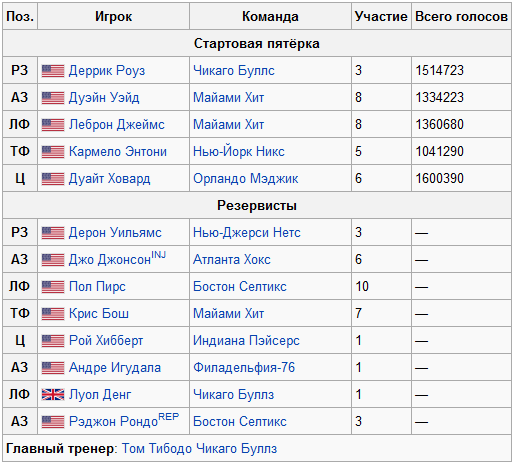This screenshot has height=464, width=515.
Task: Select vote count 1041290
Action: pyautogui.click(x=439, y=152)
